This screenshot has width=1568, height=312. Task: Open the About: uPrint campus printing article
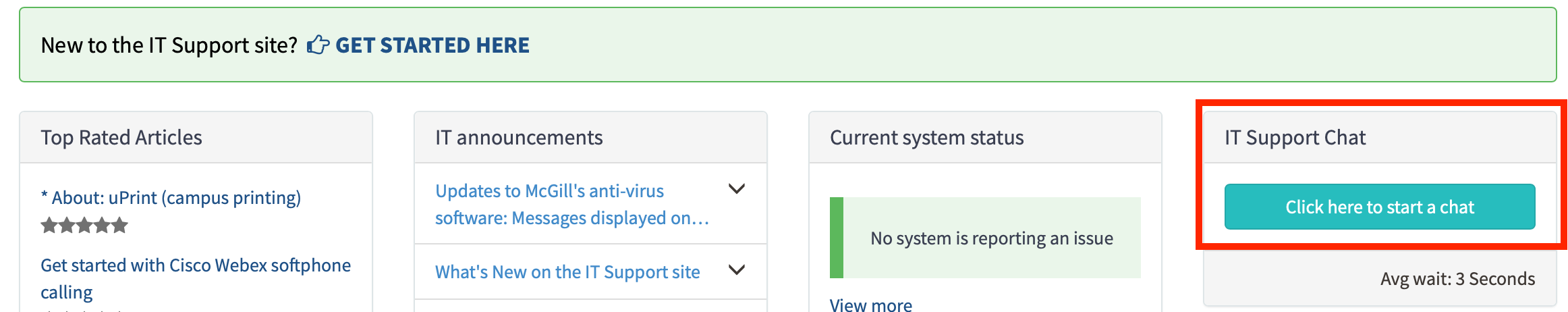pyautogui.click(x=171, y=198)
